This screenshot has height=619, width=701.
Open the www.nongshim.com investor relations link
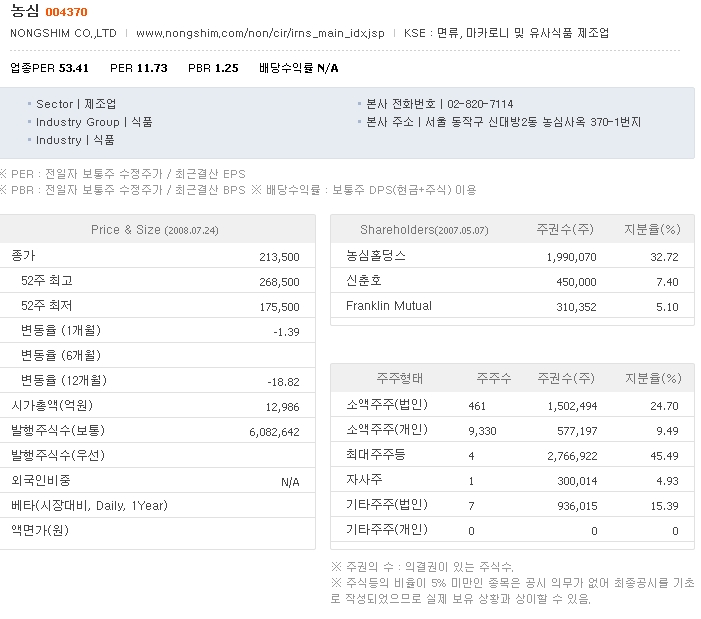click(x=260, y=34)
